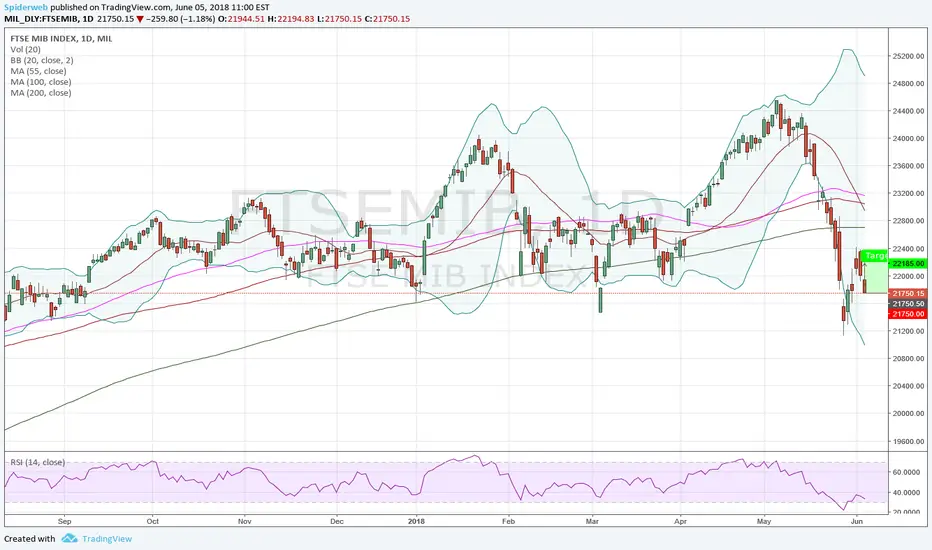Click the 20800.00 price axis label
932x550 pixels.
(x=908, y=359)
